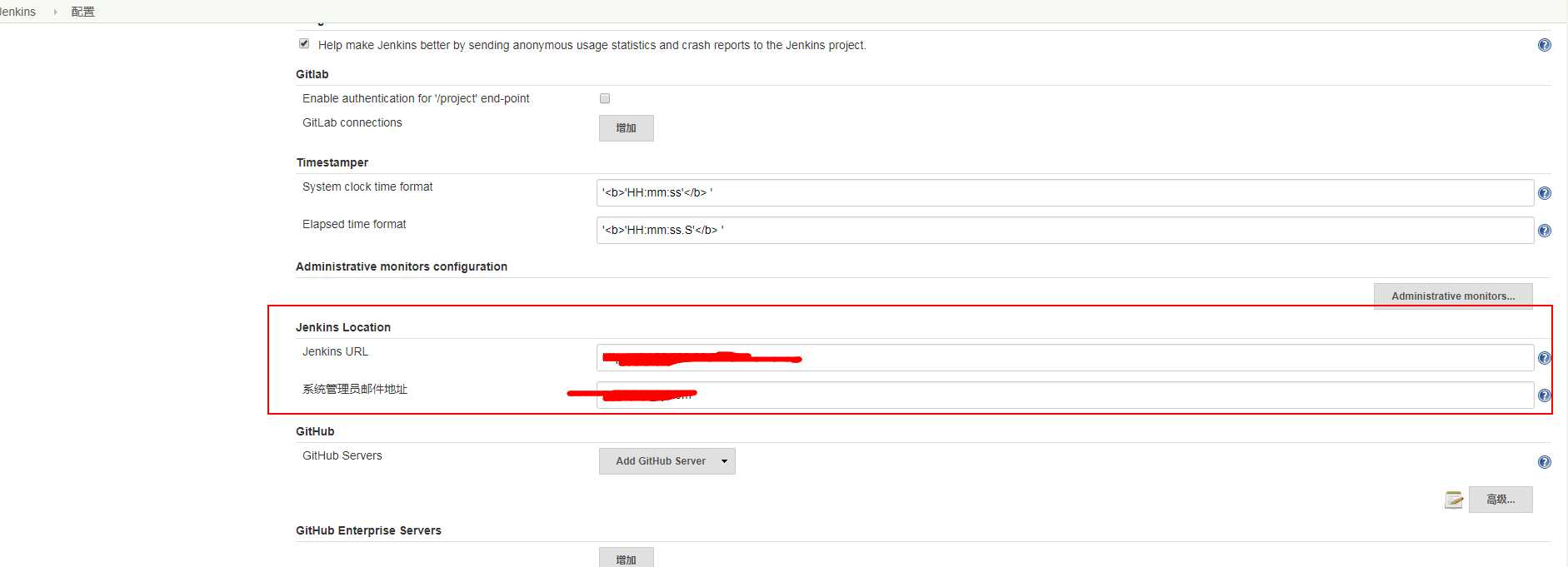Click 配置 breadcrumb item
Image resolution: width=1568 pixels, height=567 pixels.
tap(82, 12)
